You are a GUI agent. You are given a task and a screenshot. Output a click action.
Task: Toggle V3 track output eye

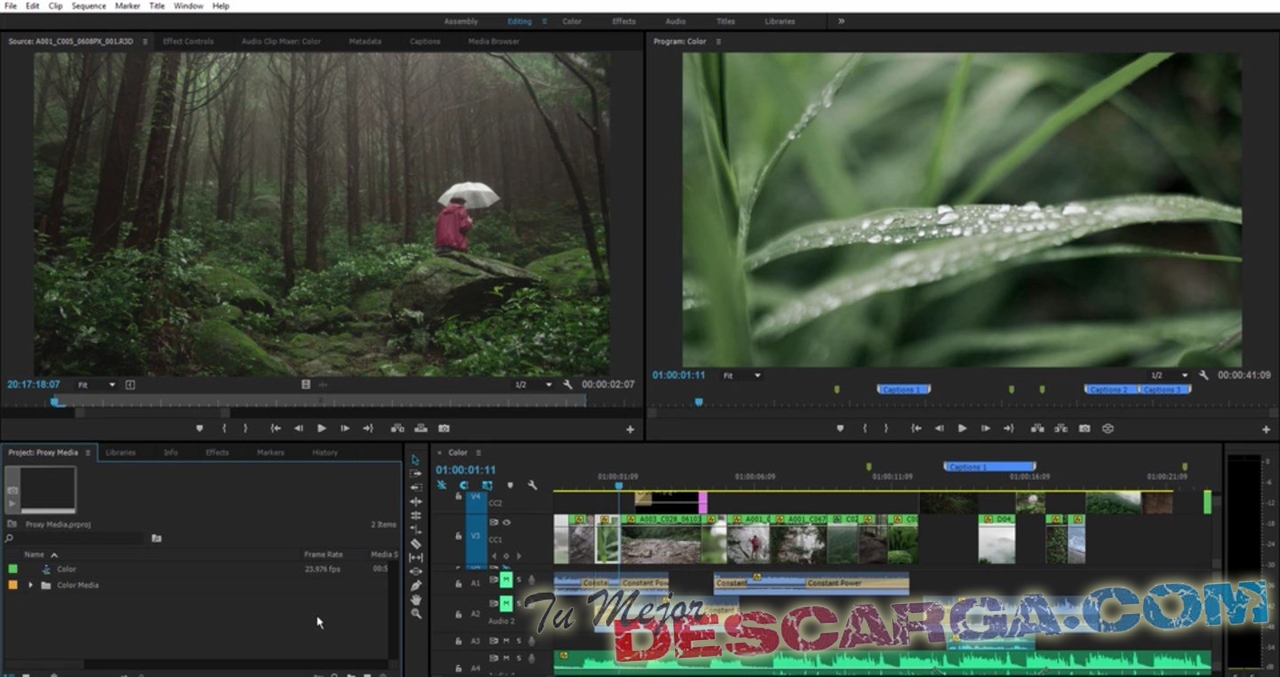click(506, 522)
